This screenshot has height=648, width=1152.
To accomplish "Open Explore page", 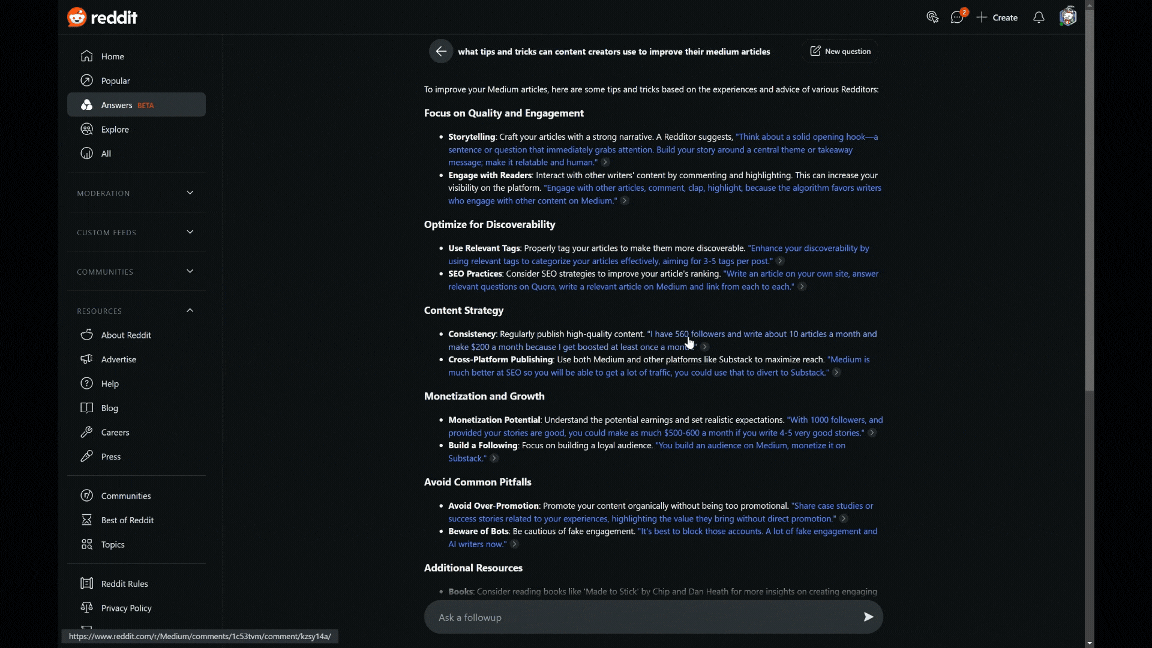I will (x=136, y=129).
